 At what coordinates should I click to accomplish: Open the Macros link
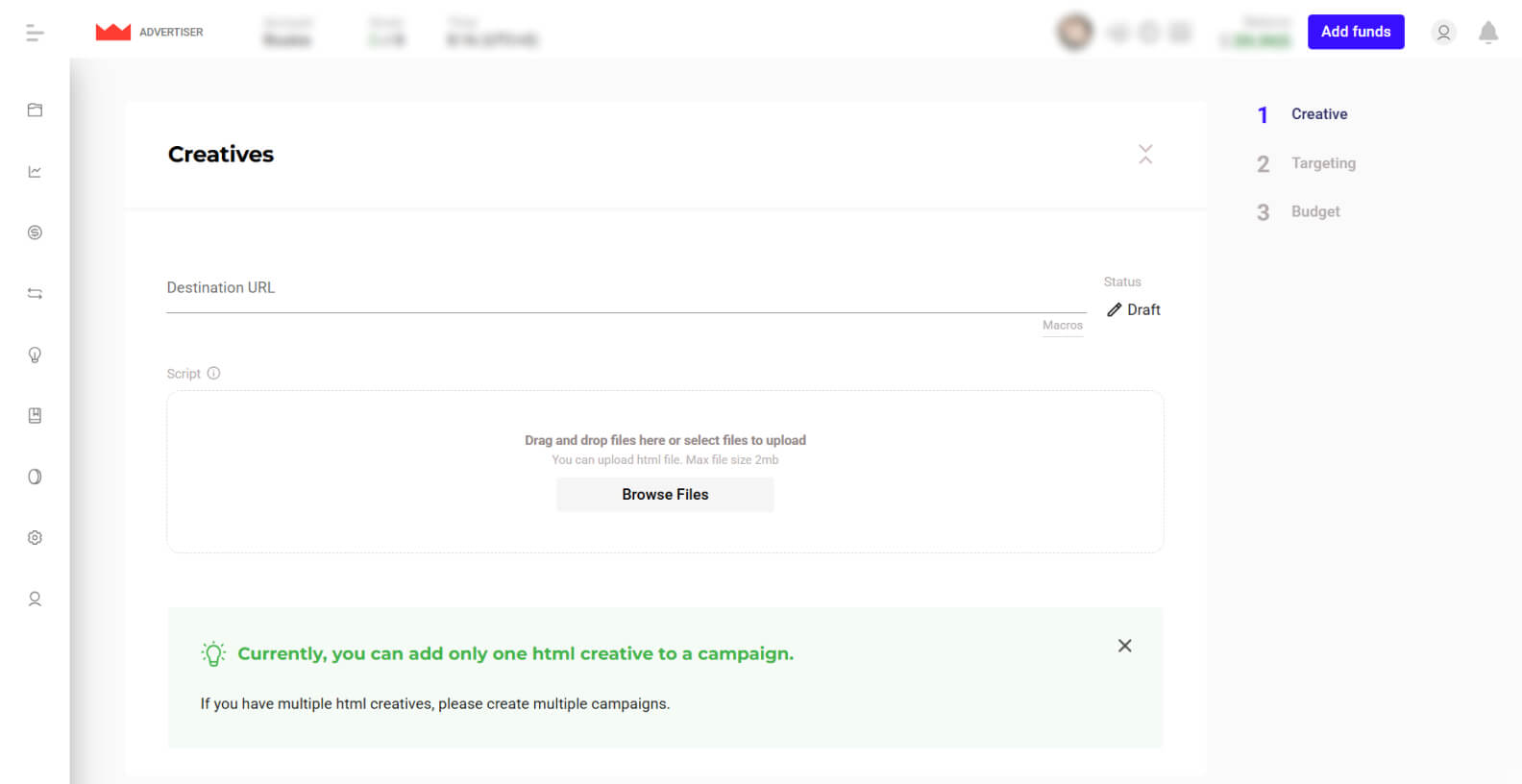pyautogui.click(x=1062, y=326)
